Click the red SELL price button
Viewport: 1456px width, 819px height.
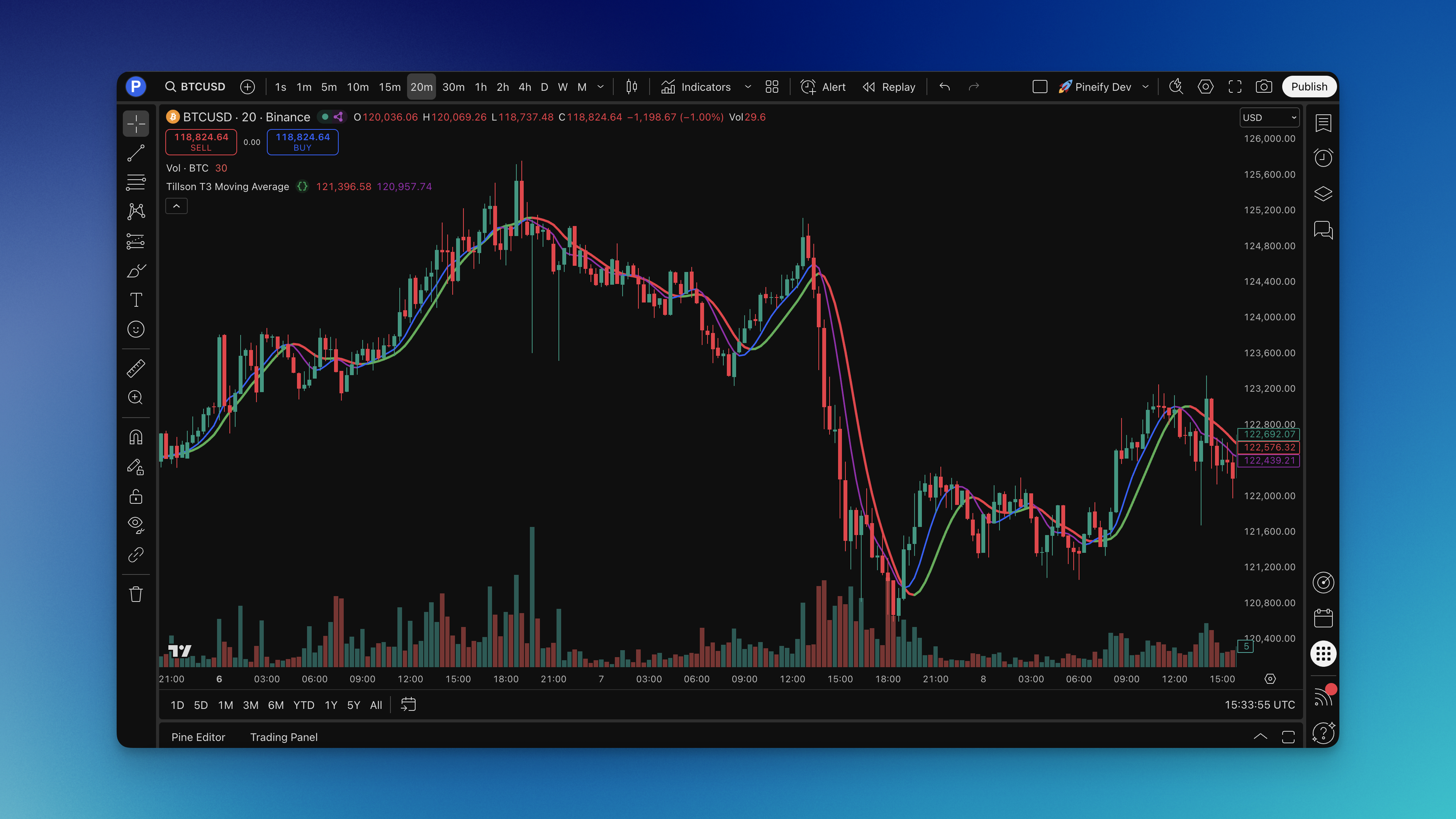tap(201, 142)
